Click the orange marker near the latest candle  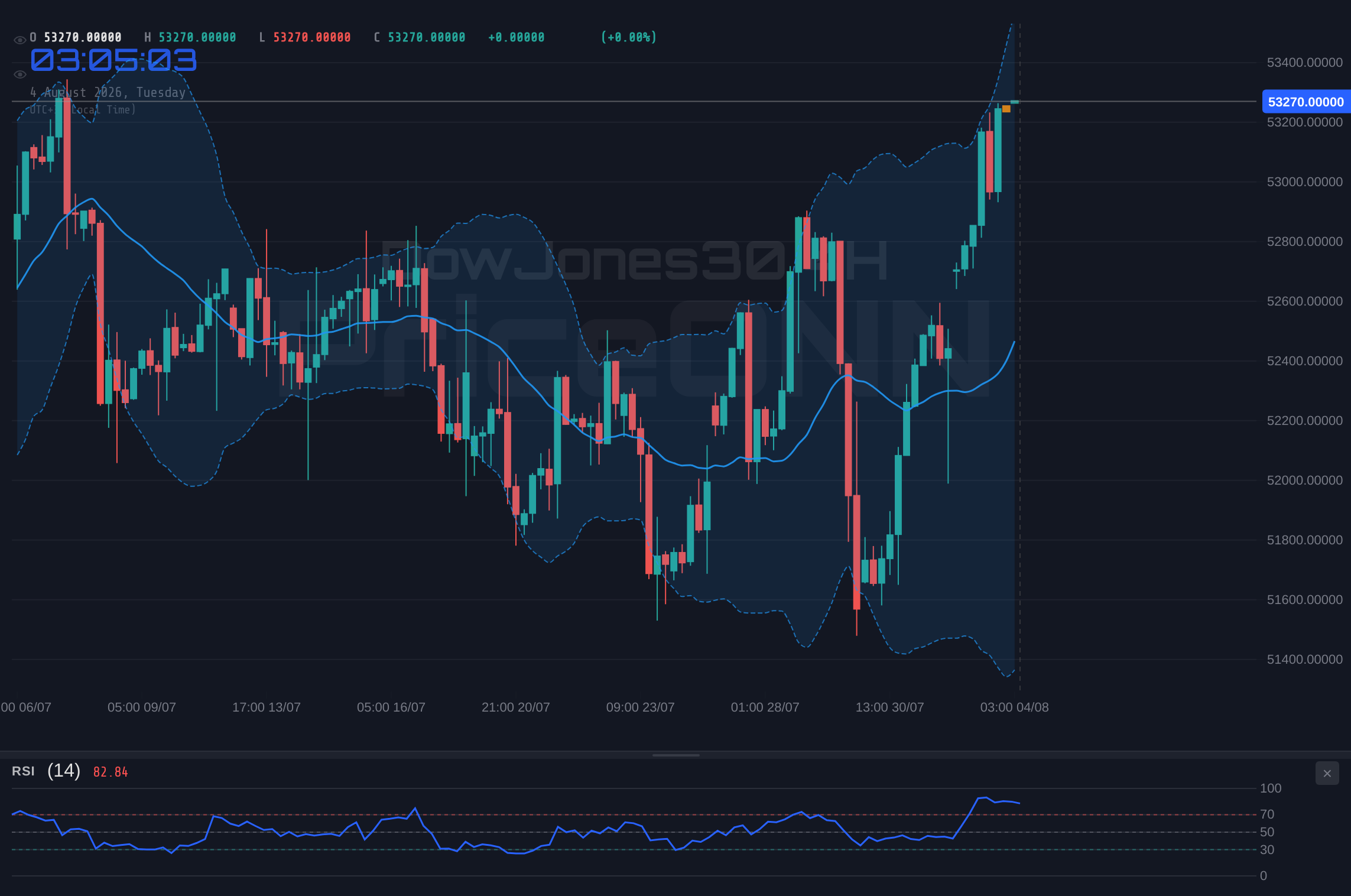[1006, 109]
